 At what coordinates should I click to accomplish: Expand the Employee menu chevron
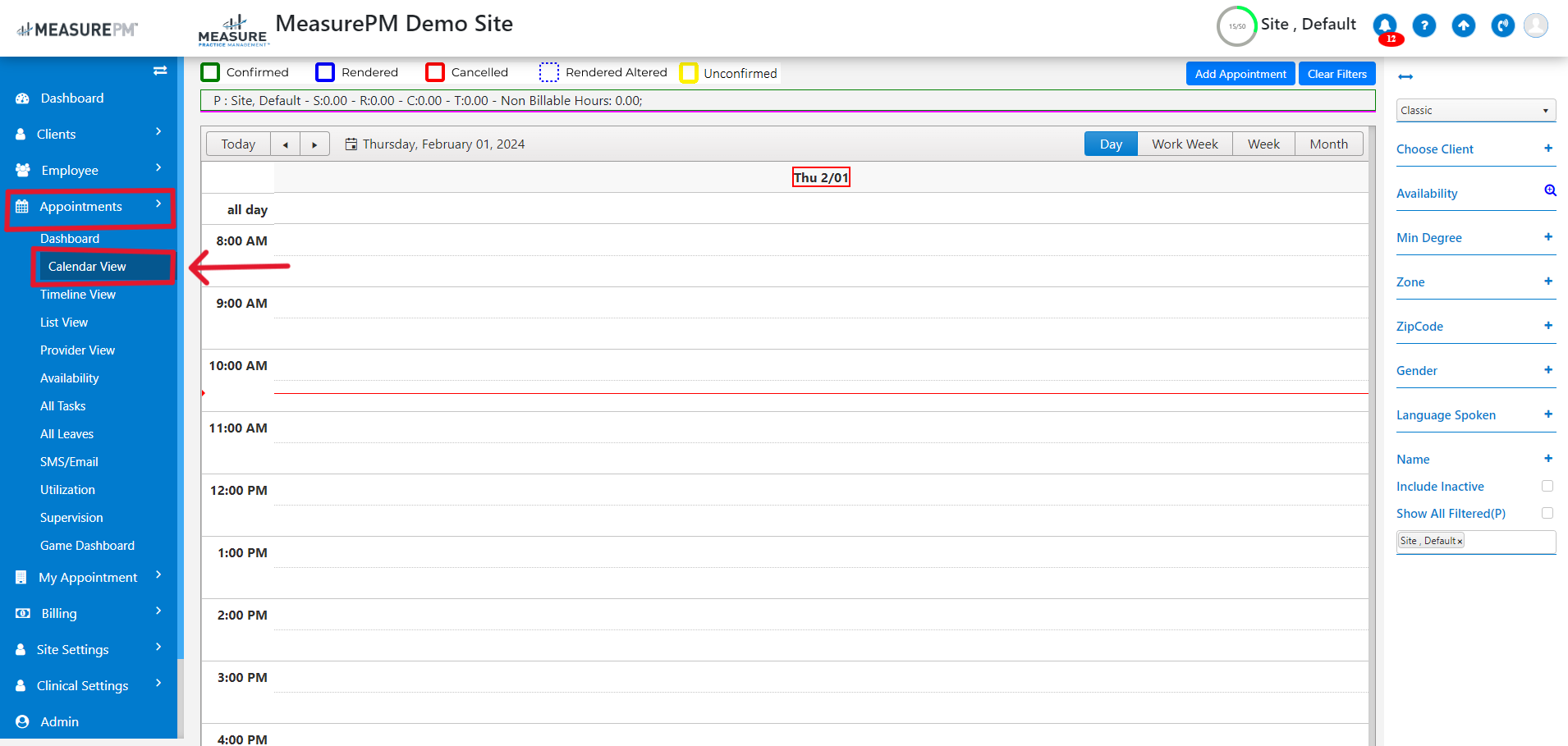[x=158, y=167]
